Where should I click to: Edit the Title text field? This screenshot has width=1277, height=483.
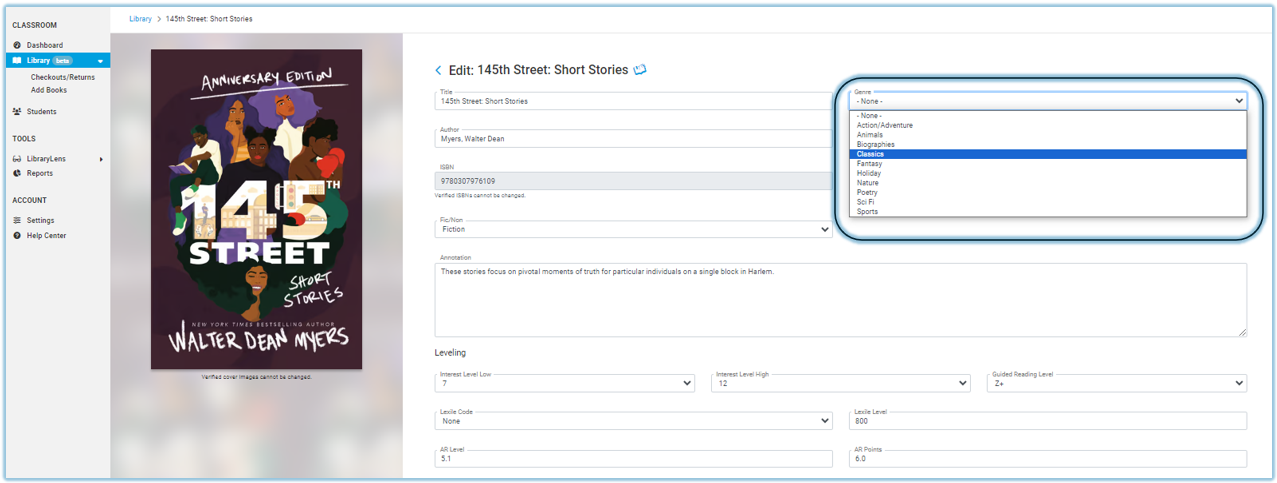tap(633, 100)
